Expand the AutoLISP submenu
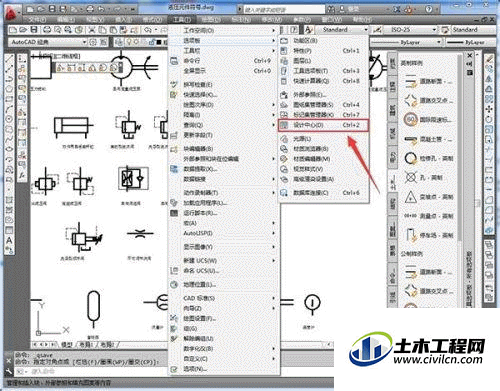This screenshot has width=500, height=391. coord(223,233)
